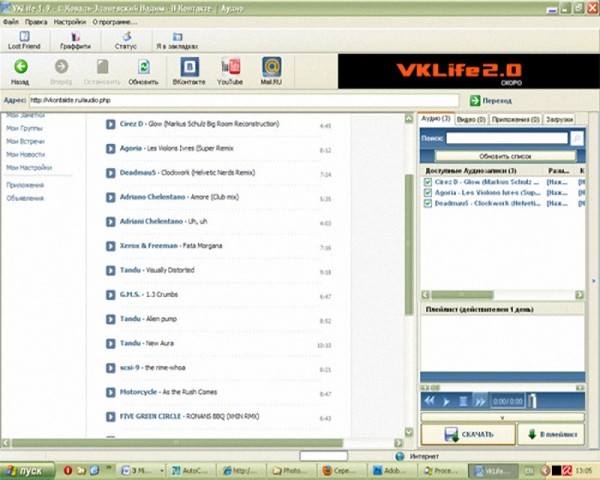The image size is (600, 480).
Task: Uncheck Deadmau5 - Clockwork in audio list
Action: pyautogui.click(x=428, y=204)
